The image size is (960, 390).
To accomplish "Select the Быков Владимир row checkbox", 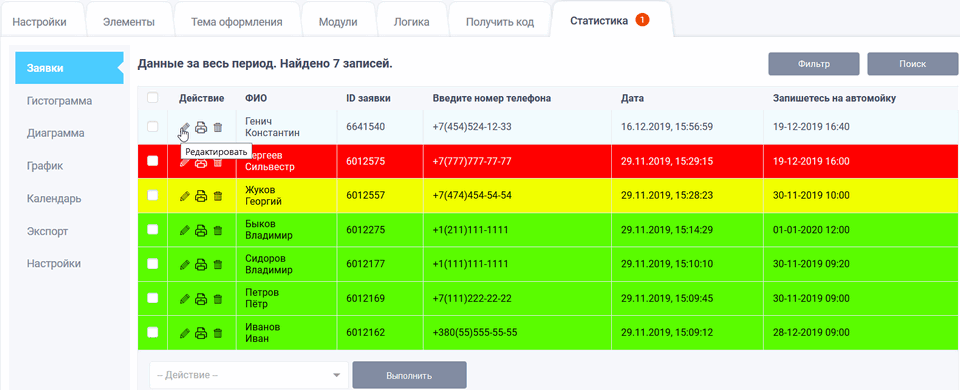I will (x=153, y=229).
